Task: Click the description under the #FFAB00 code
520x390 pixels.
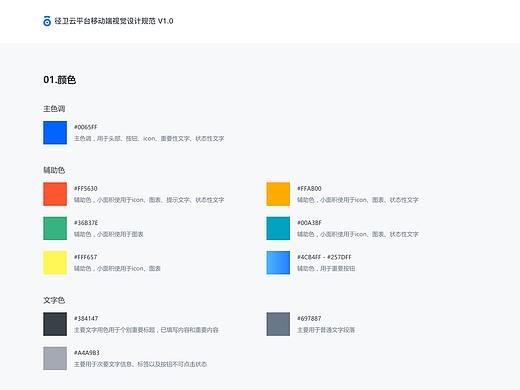Action: click(x=358, y=200)
